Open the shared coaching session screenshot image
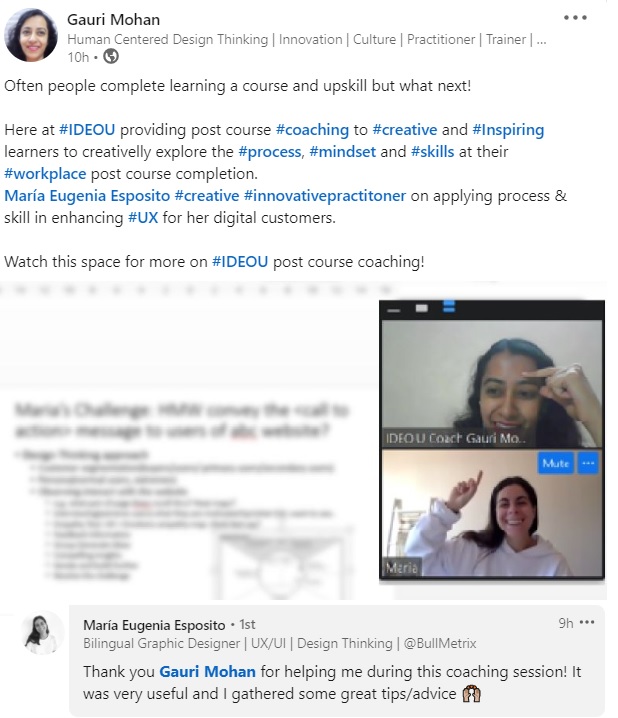Screen dimensions: 618x718 click(x=304, y=441)
